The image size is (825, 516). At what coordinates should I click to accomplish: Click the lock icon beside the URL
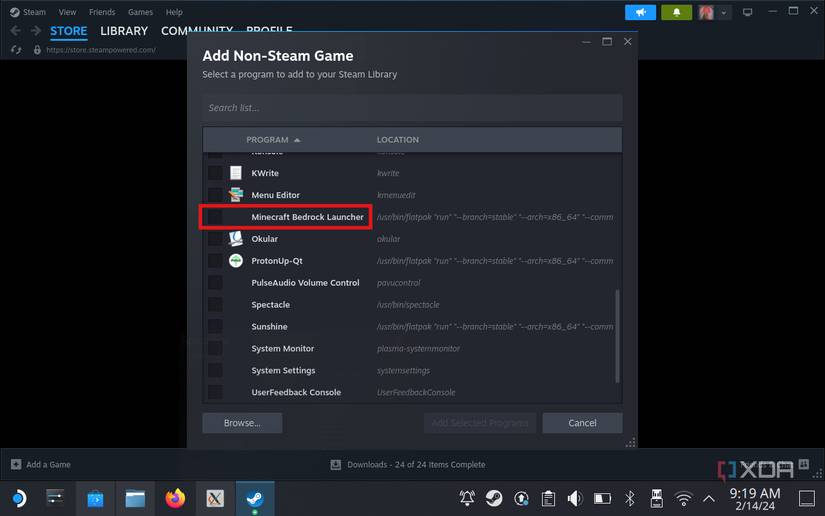(37, 50)
